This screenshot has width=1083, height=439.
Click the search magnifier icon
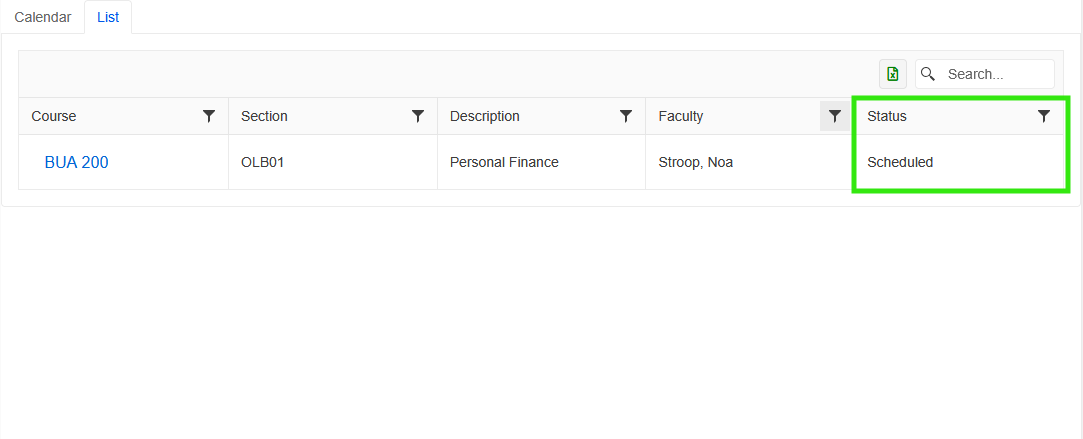[928, 74]
